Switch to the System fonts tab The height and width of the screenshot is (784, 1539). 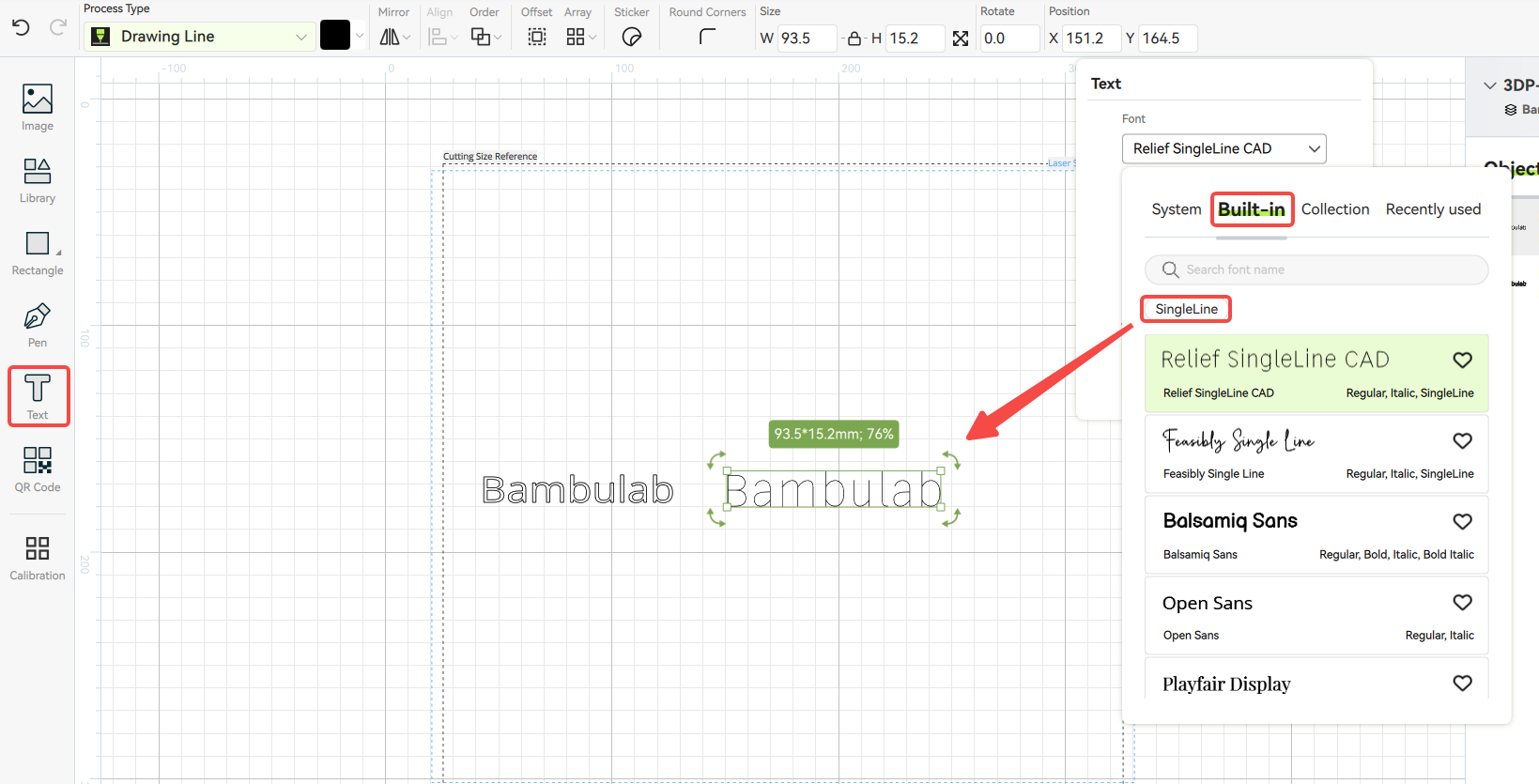pos(1177,209)
